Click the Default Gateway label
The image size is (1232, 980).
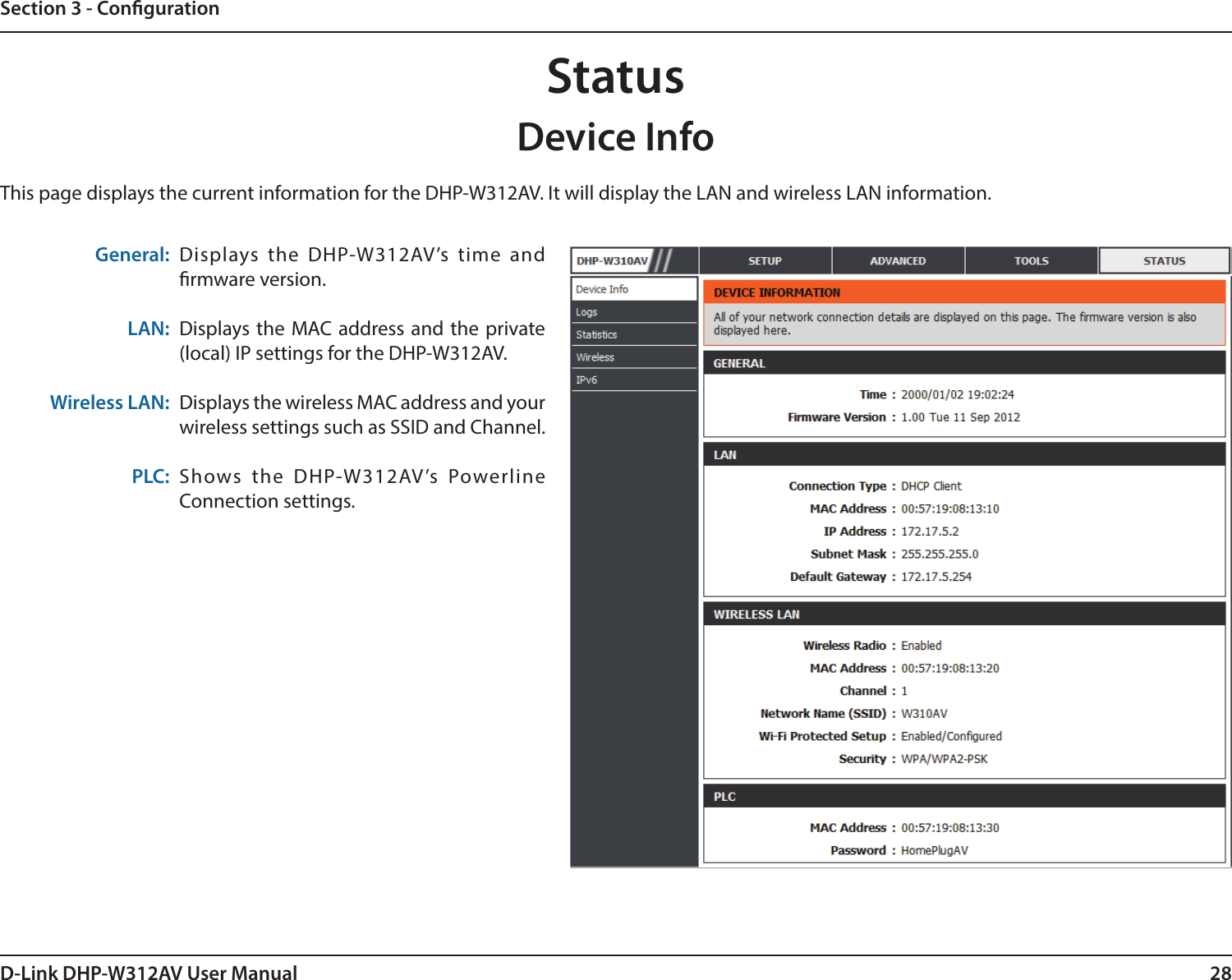point(839,577)
